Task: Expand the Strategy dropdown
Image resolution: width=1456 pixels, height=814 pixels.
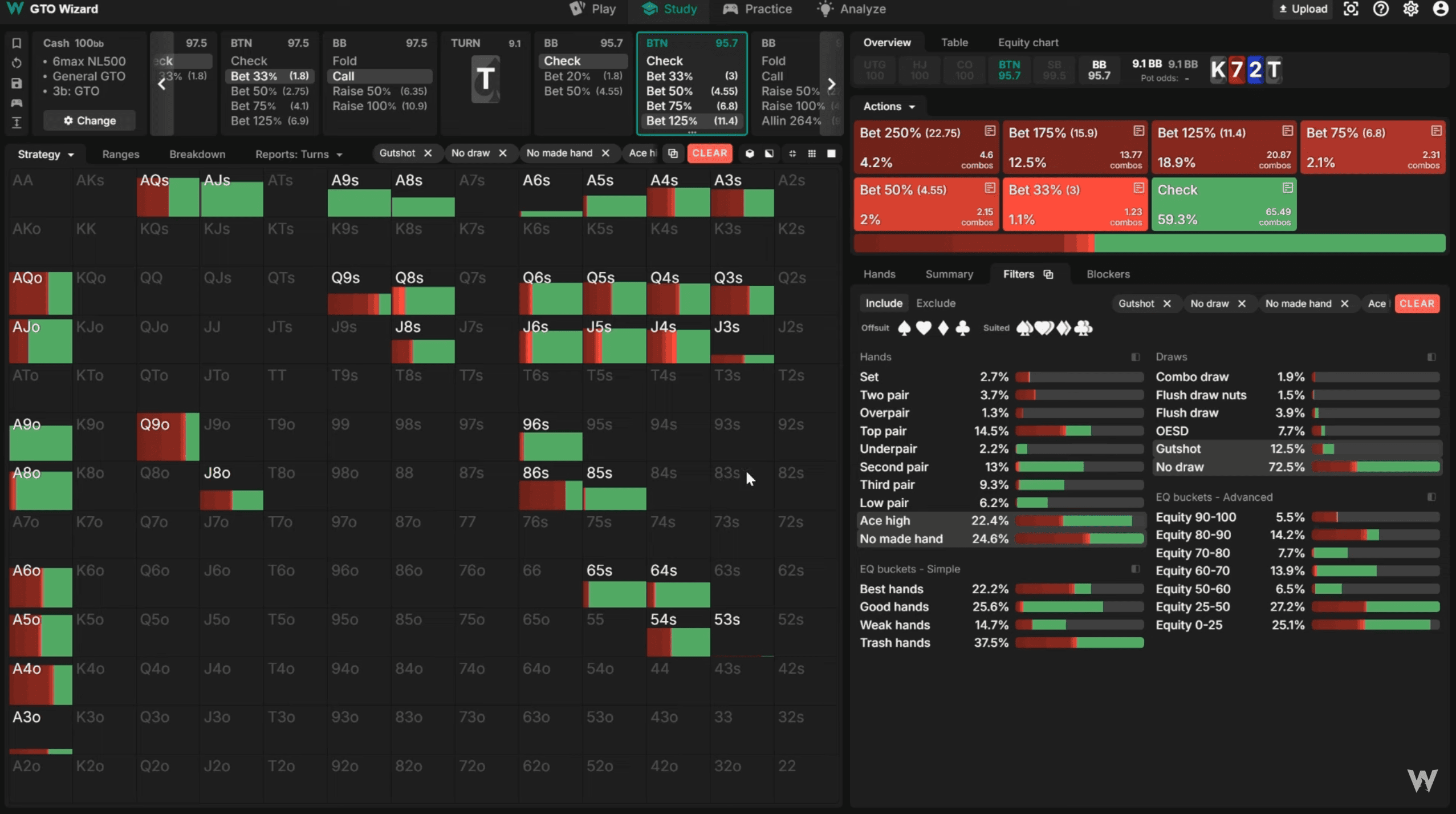Action: (46, 155)
